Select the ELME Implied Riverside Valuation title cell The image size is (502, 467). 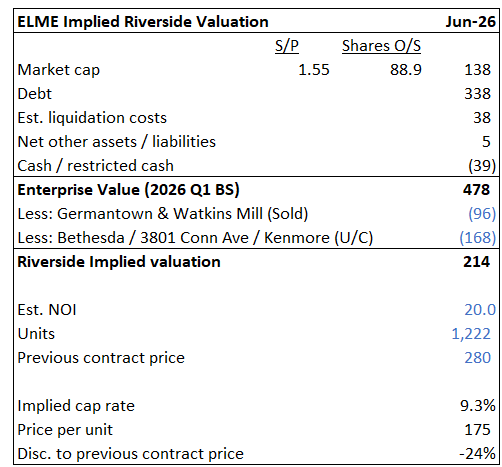143,22
